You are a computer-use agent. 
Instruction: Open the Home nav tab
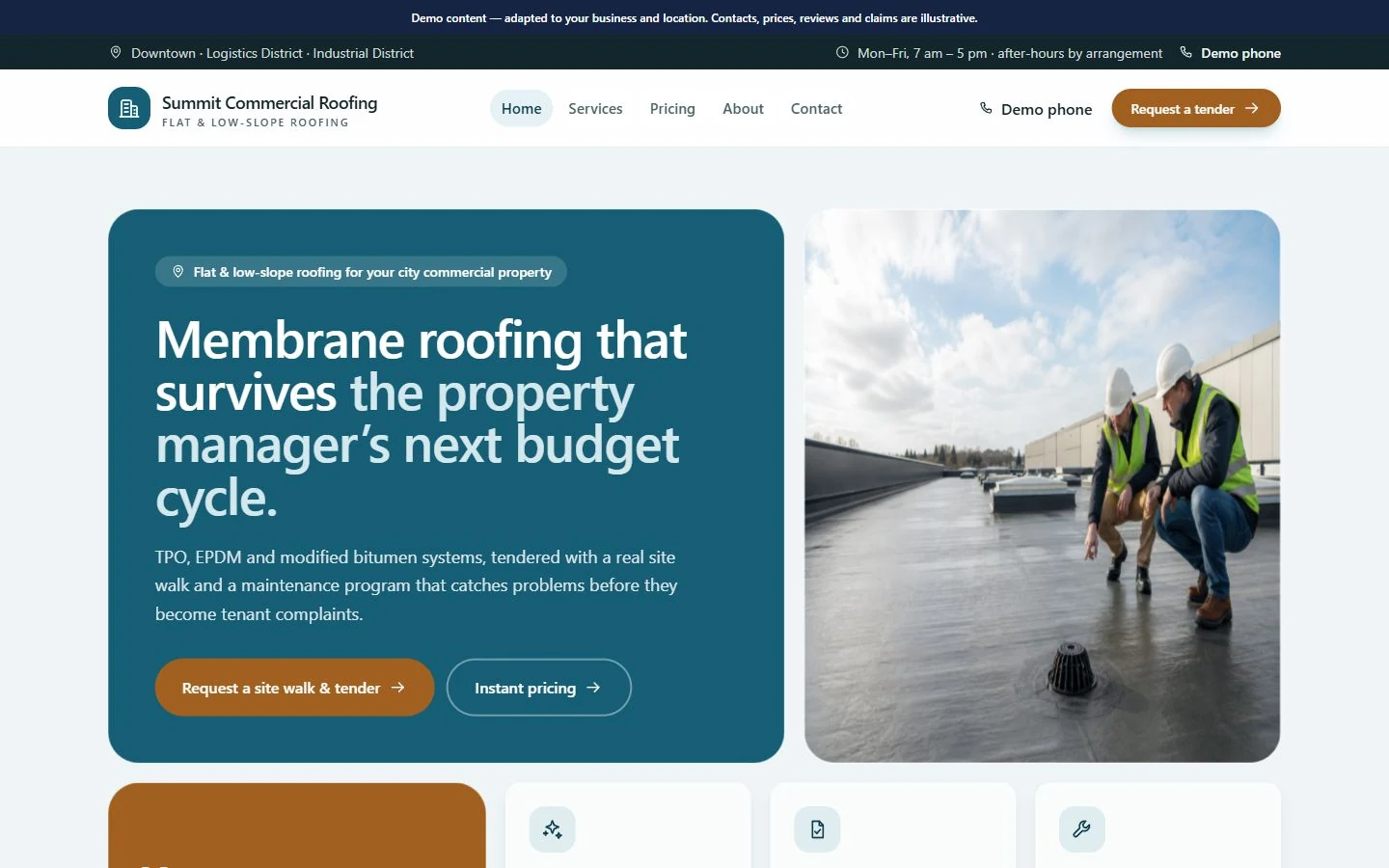(x=521, y=108)
